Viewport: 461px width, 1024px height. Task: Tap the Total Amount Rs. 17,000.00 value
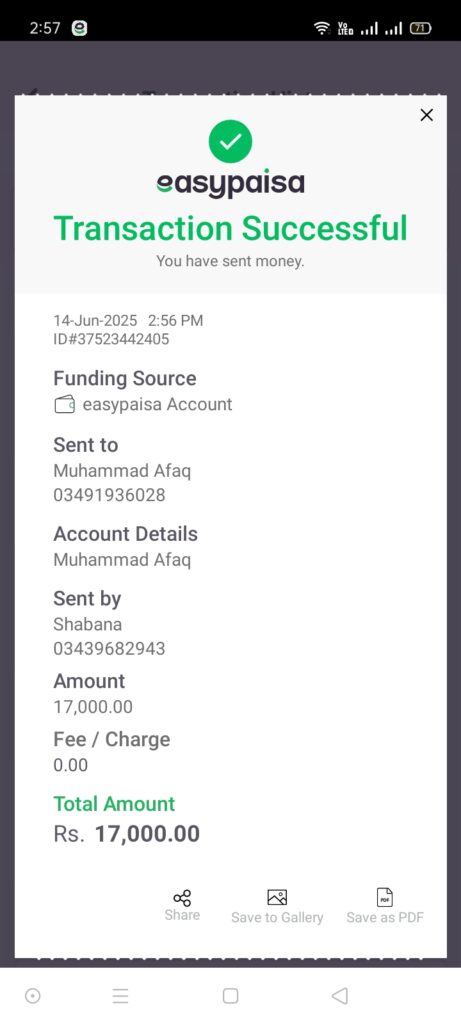pyautogui.click(x=127, y=834)
